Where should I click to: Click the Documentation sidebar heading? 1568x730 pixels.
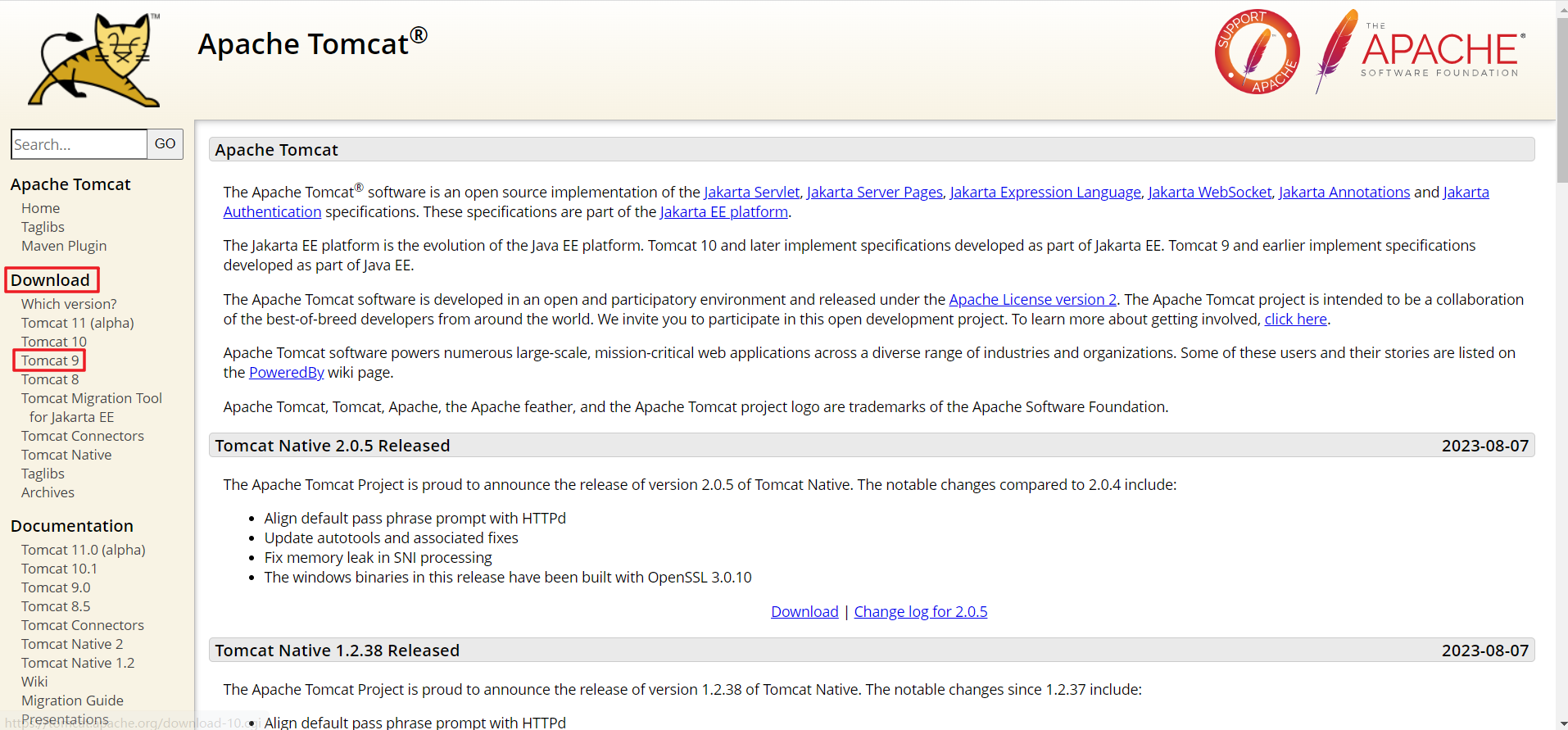point(71,526)
